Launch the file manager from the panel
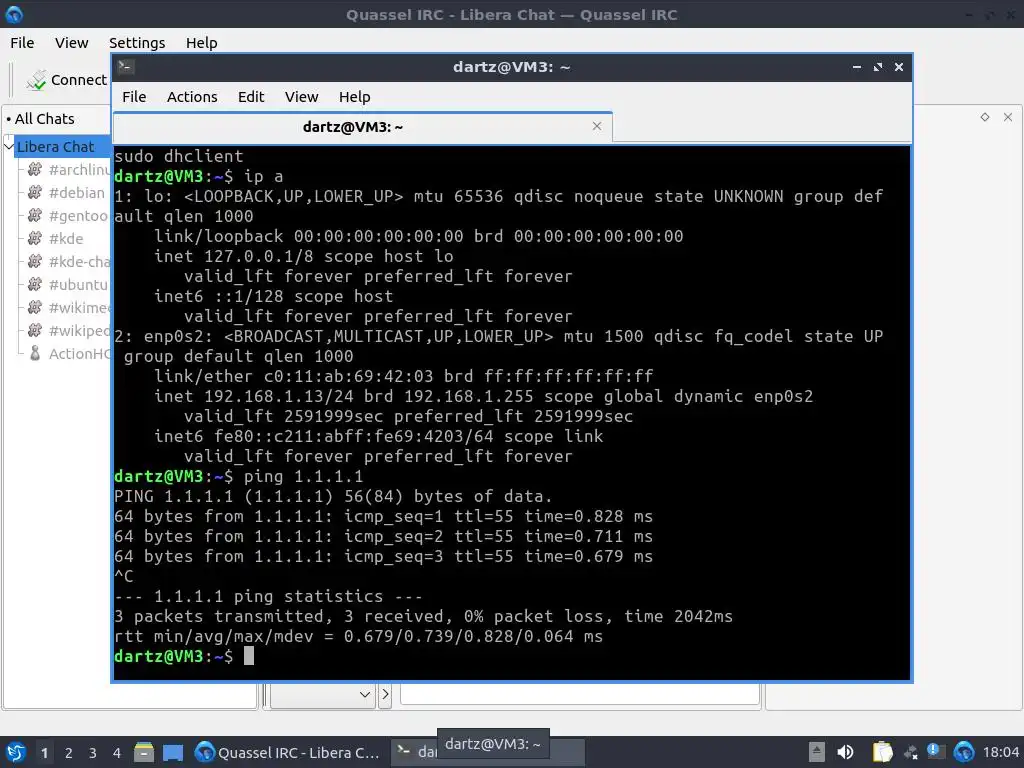The image size is (1024, 768). pos(144,752)
